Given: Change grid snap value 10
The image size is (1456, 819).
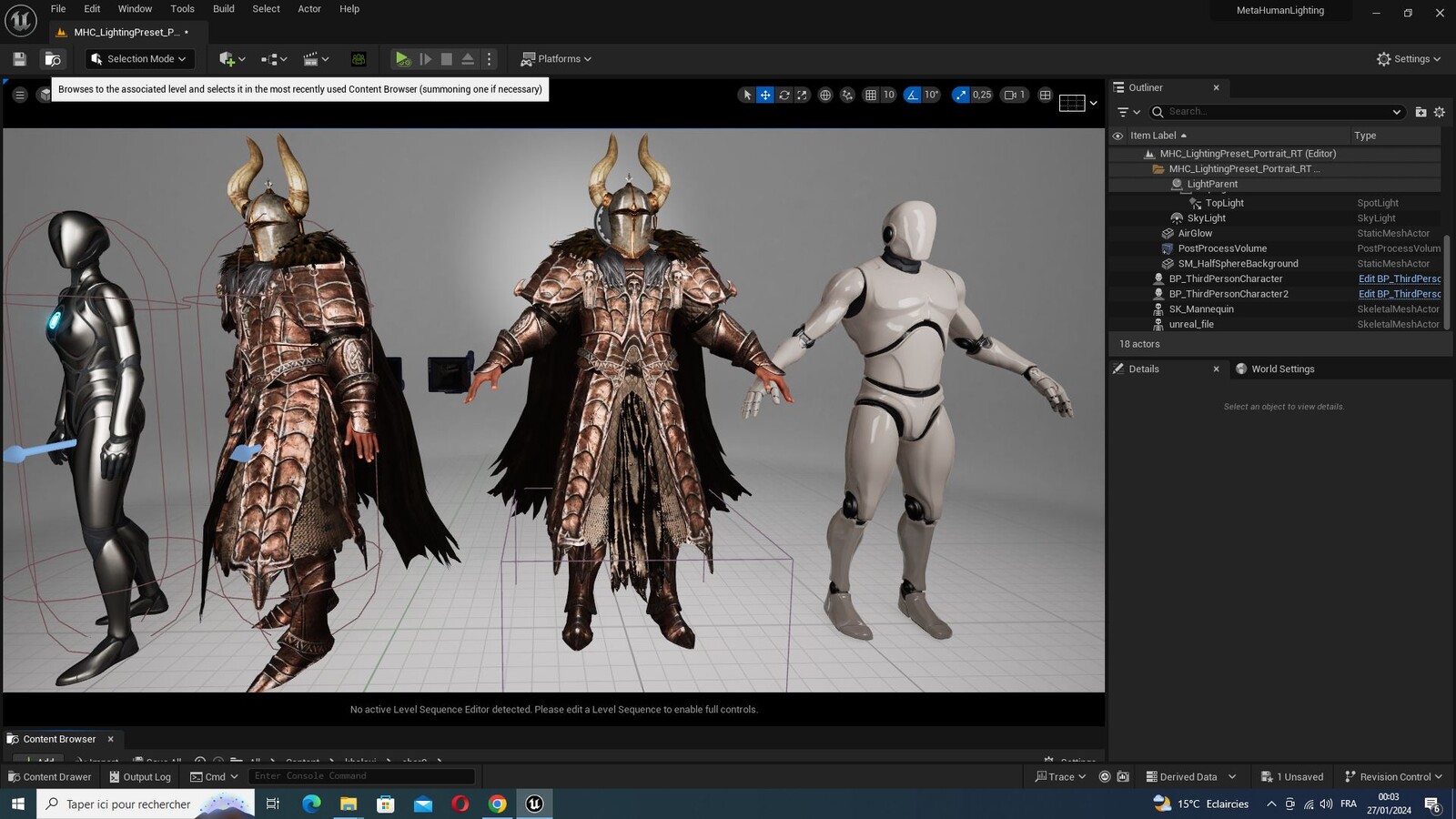Looking at the screenshot, I should pyautogui.click(x=889, y=95).
